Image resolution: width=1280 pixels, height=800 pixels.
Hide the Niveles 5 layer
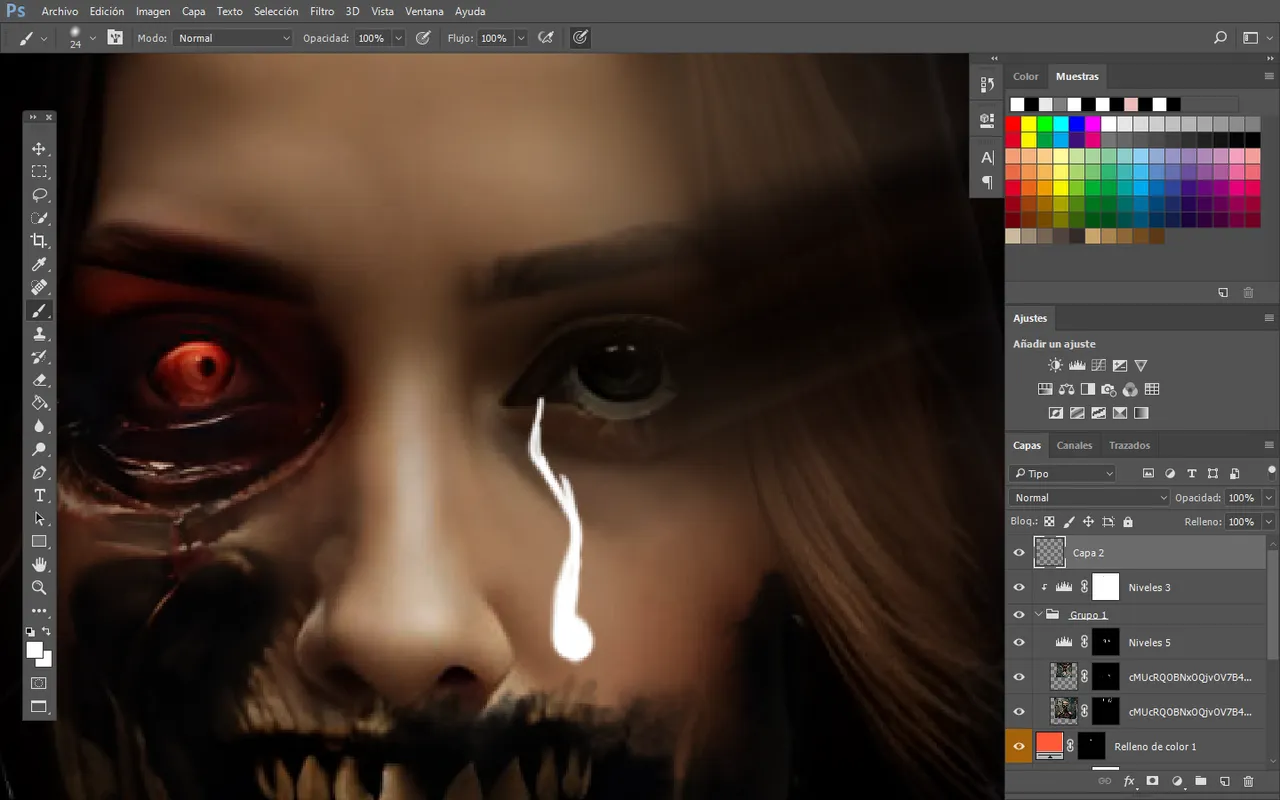click(x=1019, y=642)
